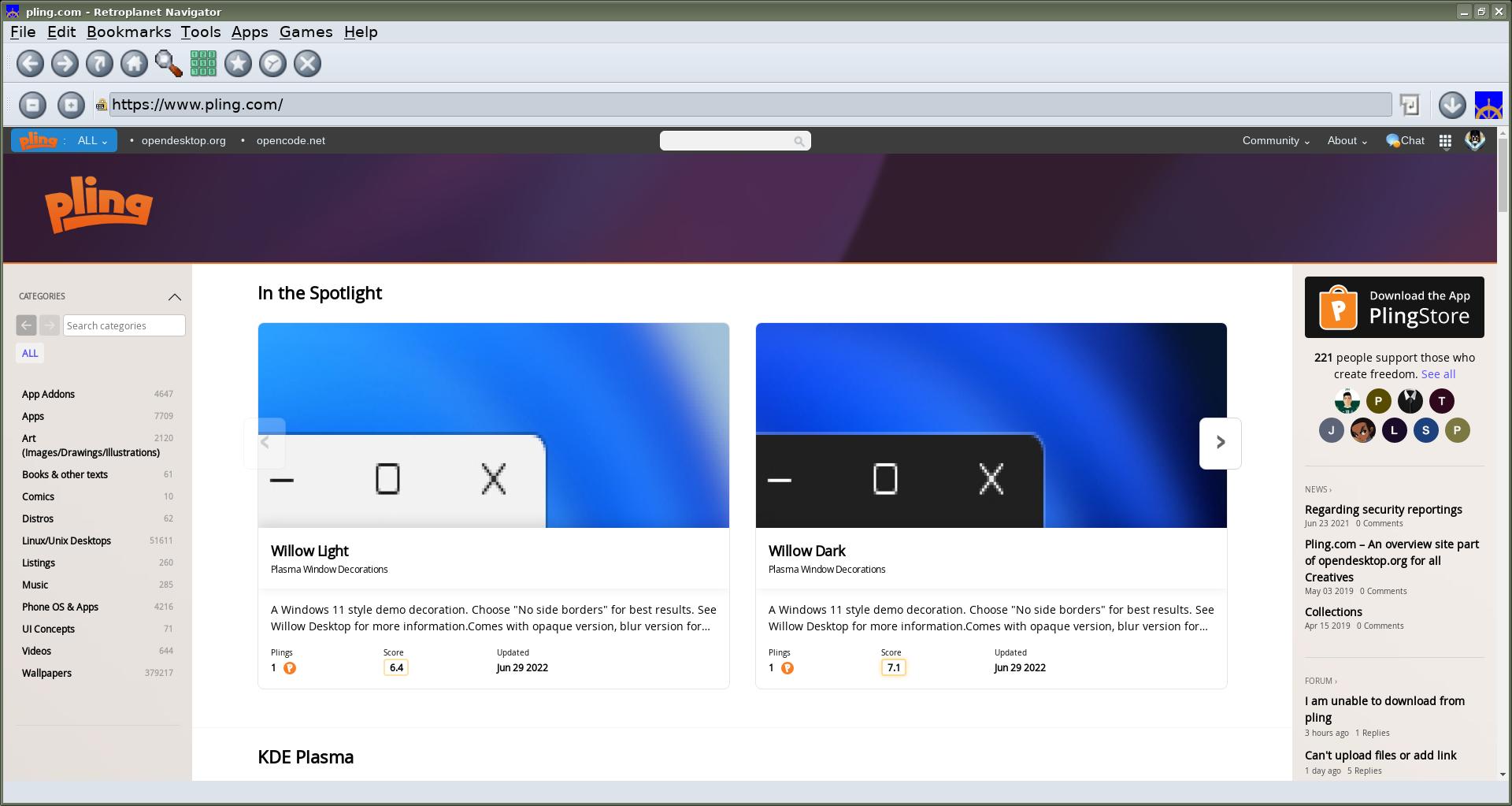Click the supporter avatar labeled J
1512x806 pixels.
1331,430
